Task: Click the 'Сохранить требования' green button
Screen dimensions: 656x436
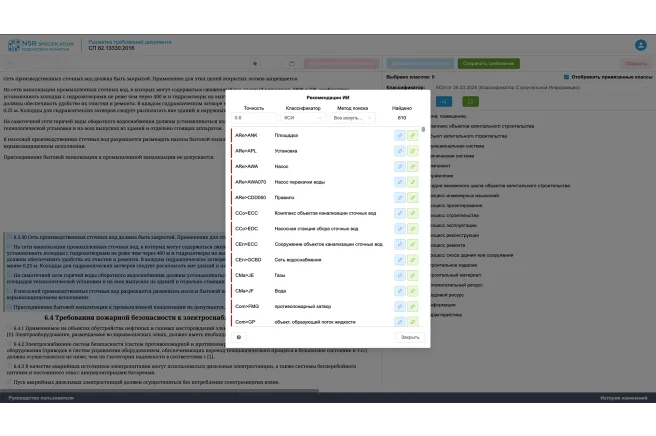Action: tap(488, 63)
